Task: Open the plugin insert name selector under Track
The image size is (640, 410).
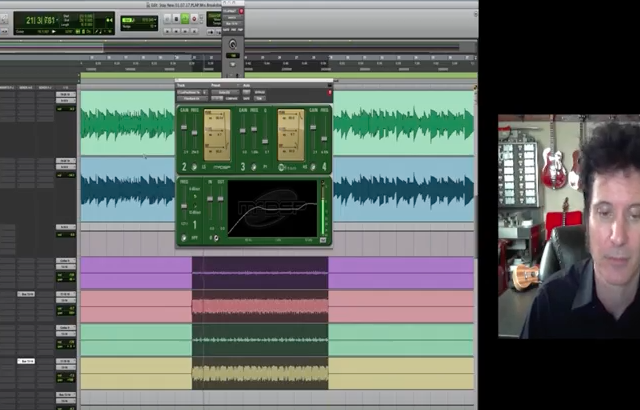Action: coord(192,98)
